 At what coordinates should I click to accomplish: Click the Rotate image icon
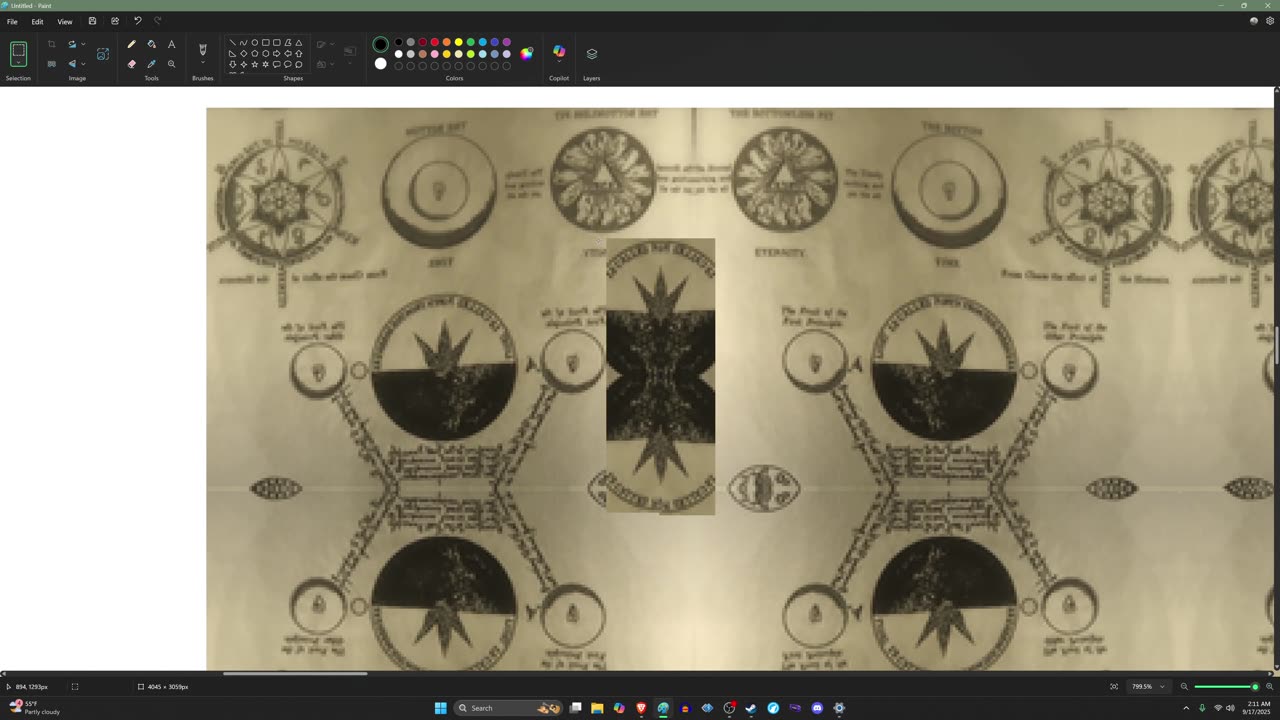[x=72, y=44]
